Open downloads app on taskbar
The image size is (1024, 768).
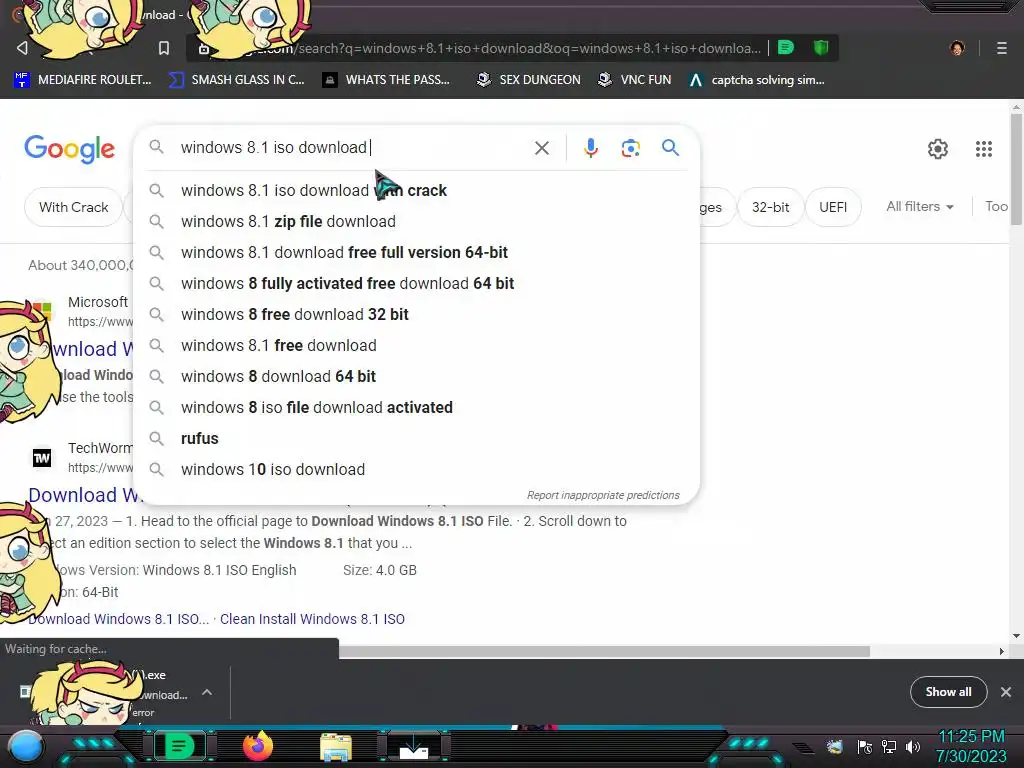point(413,747)
